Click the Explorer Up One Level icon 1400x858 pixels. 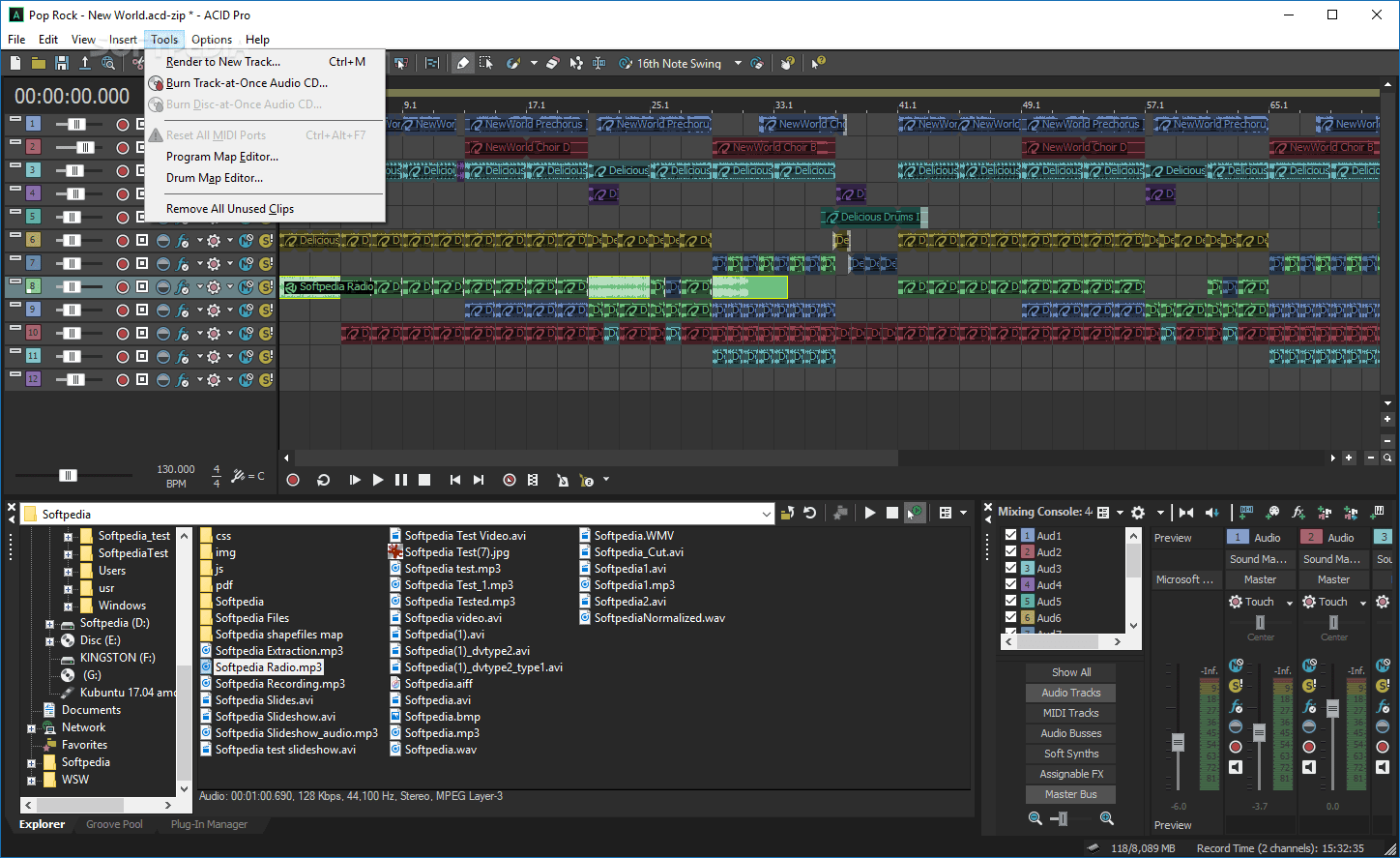pyautogui.click(x=787, y=513)
